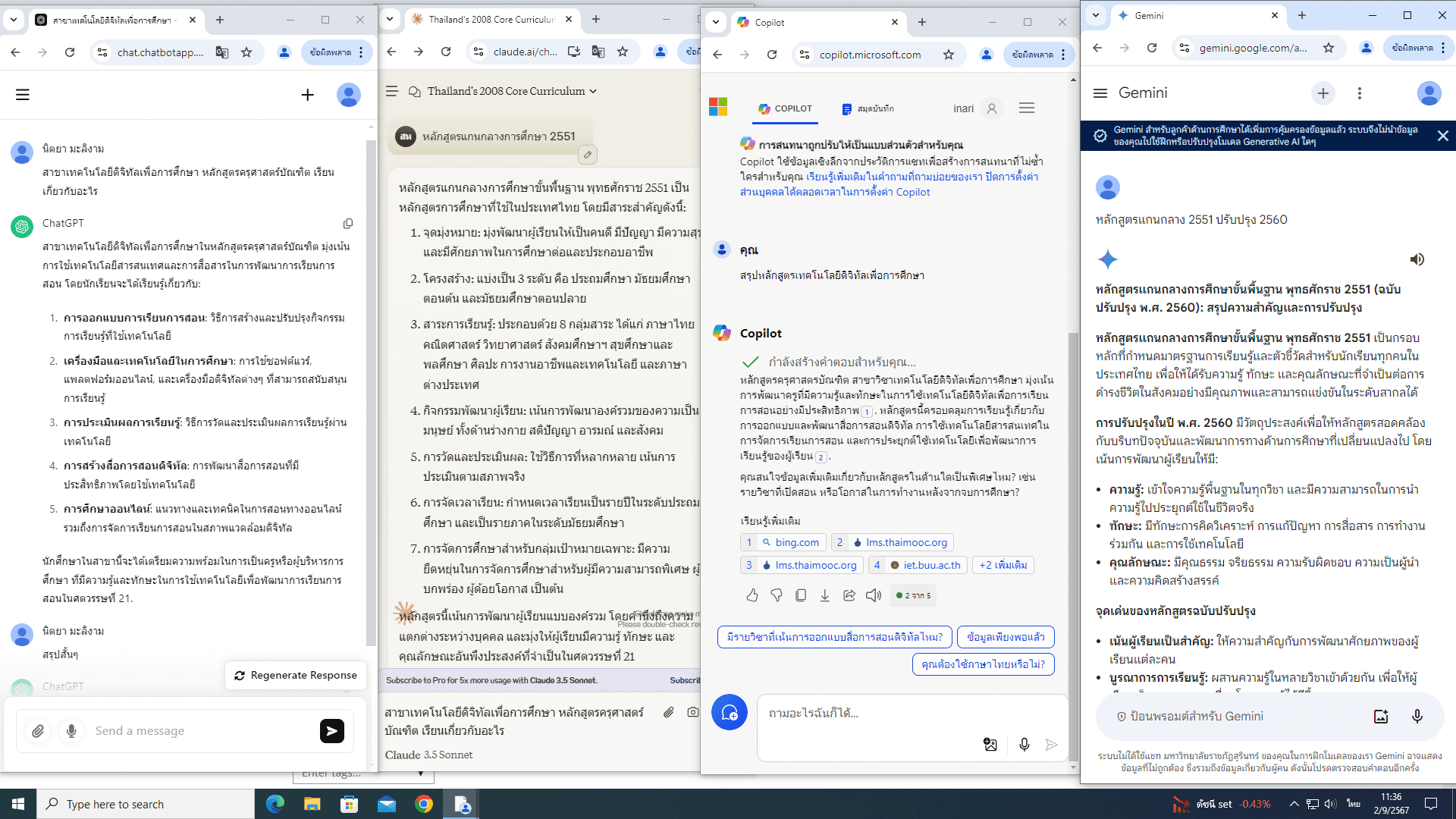
Task: Click the ChatGPT chat vertical scrollbar
Action: pos(371,379)
